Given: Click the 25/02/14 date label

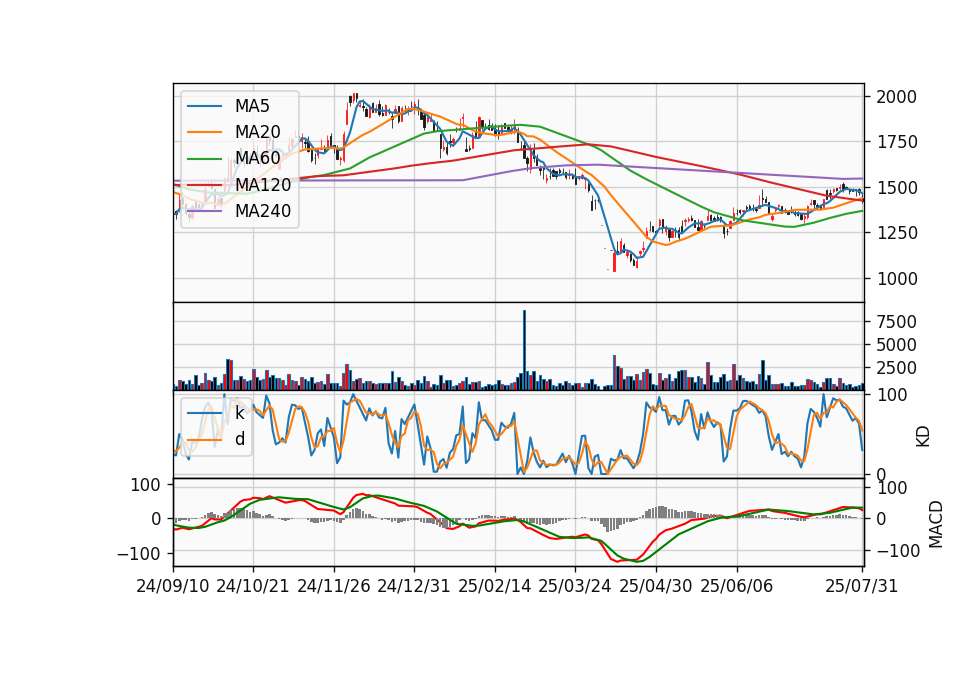Looking at the screenshot, I should coord(495,586).
